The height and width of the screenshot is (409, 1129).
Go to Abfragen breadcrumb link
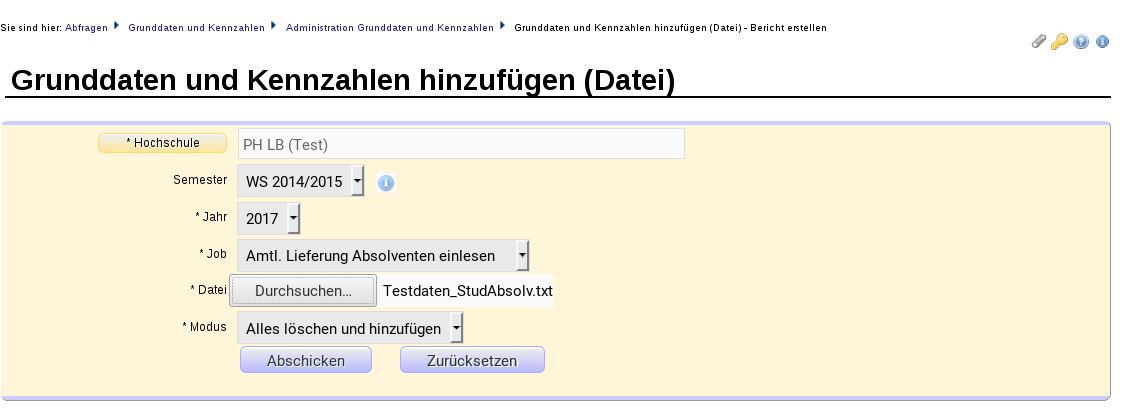(x=85, y=28)
